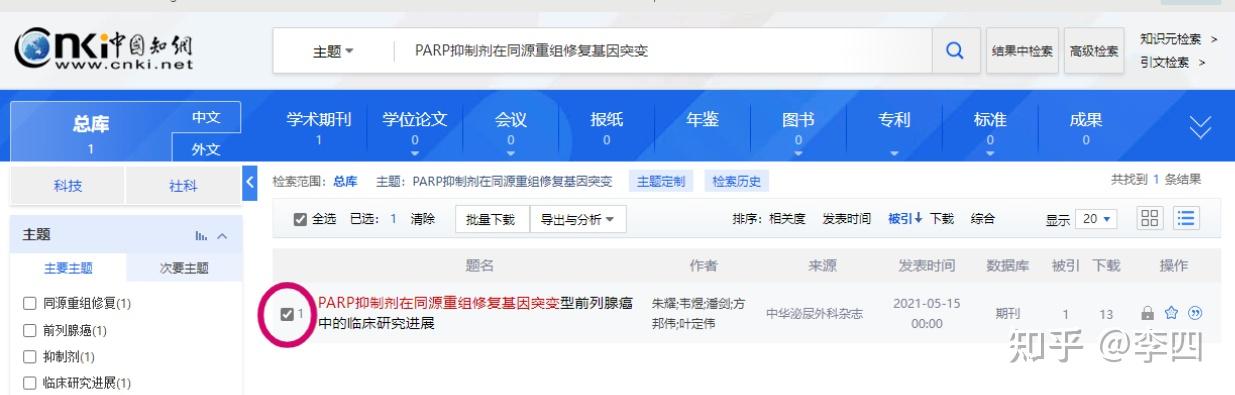Open the 报纸 tab
Screen dimensions: 1235x395
coord(607,127)
